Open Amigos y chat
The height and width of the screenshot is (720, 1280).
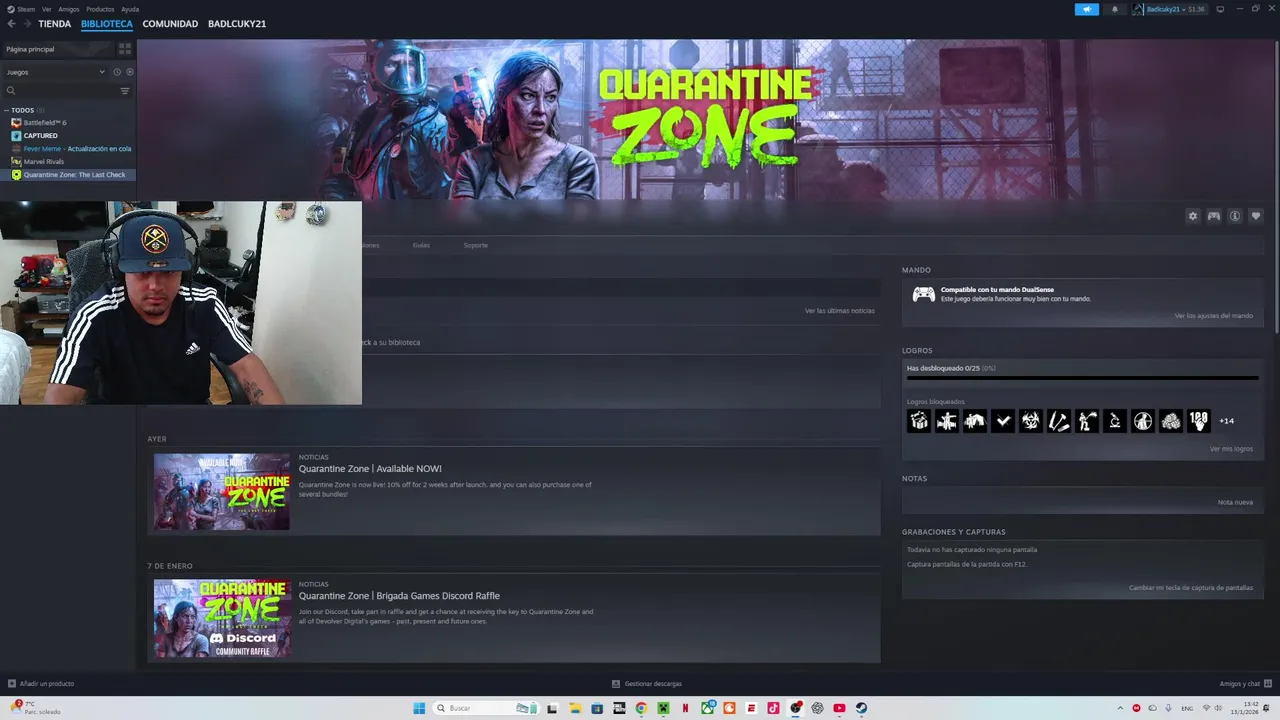[1244, 684]
